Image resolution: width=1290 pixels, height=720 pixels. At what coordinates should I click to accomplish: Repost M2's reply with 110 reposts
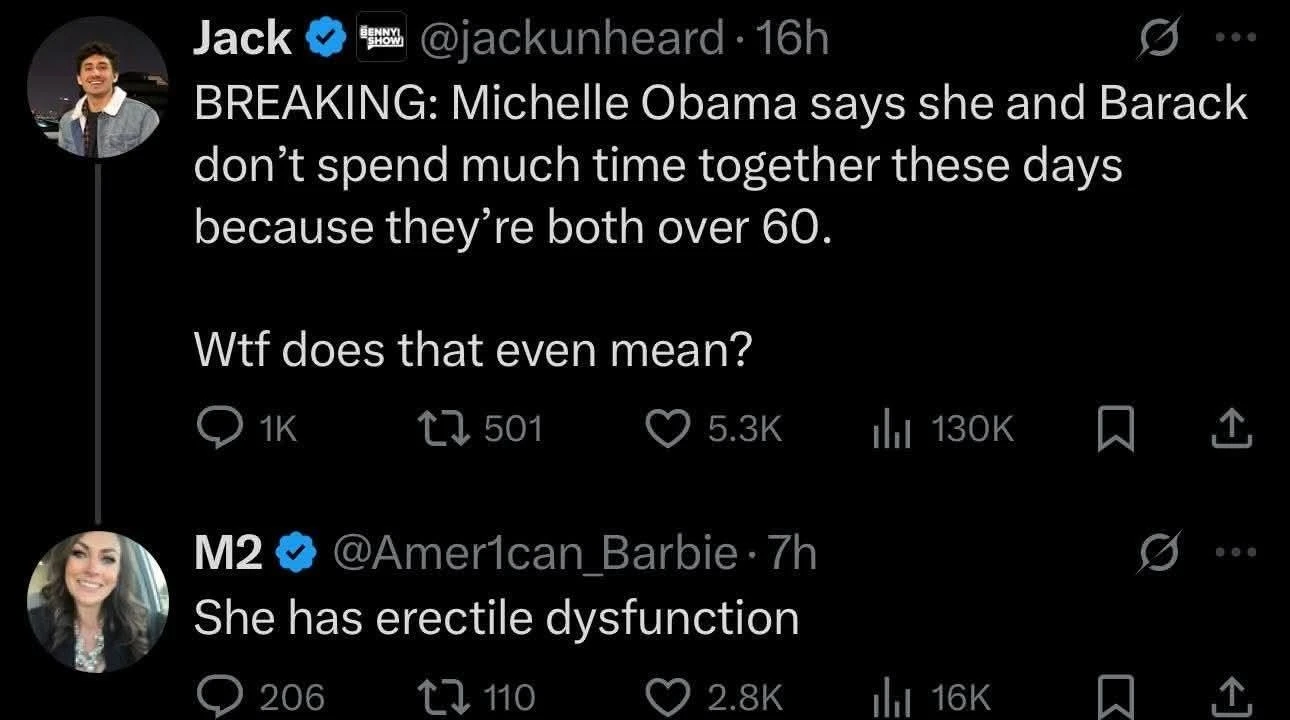tap(446, 695)
